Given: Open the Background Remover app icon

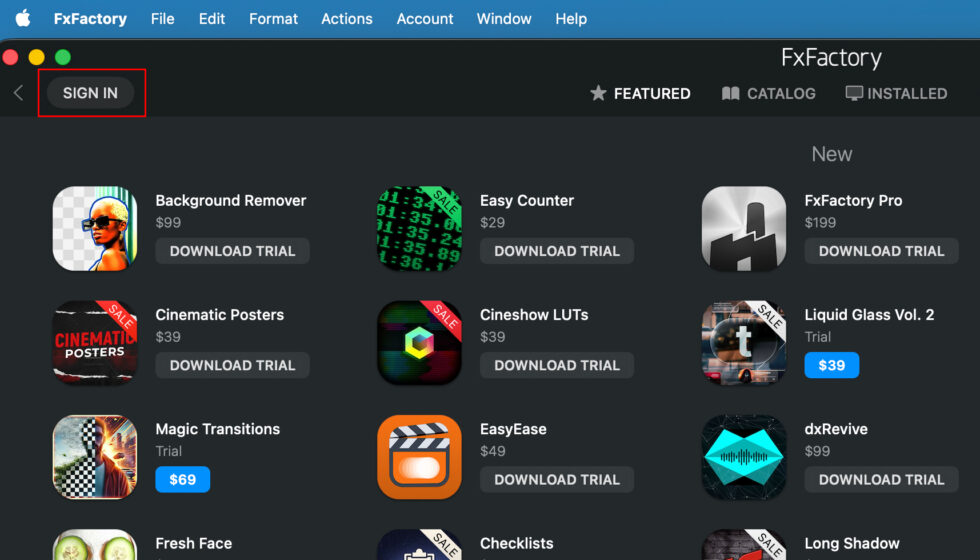Looking at the screenshot, I should 95,229.
